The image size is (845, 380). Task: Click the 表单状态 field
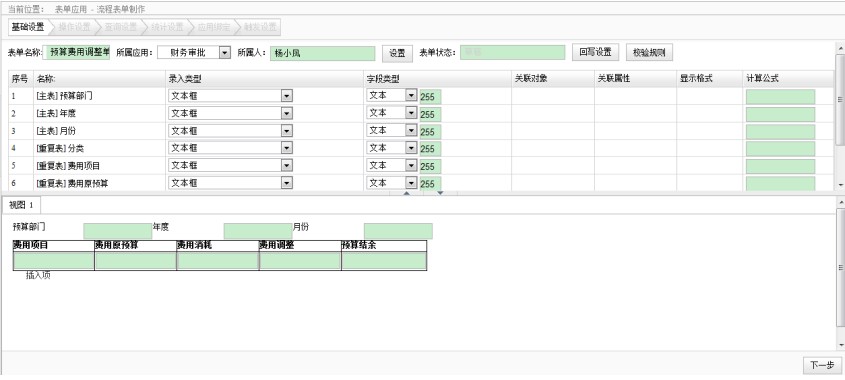click(x=512, y=52)
